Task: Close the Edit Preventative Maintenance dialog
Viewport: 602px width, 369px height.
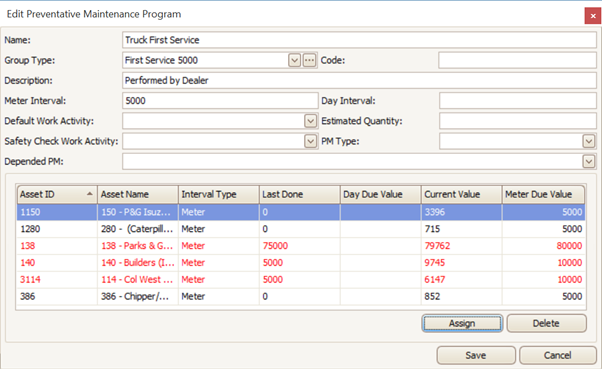Action: click(593, 16)
